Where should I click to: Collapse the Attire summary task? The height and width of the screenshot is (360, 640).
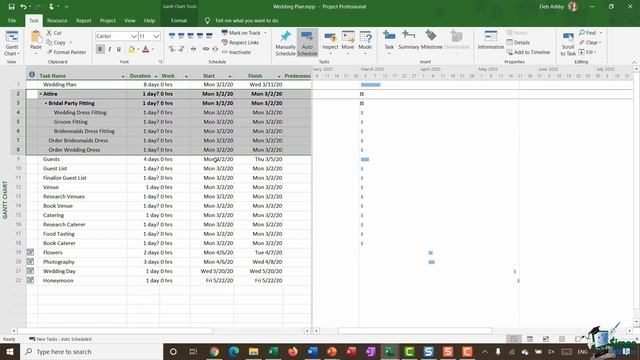point(40,94)
